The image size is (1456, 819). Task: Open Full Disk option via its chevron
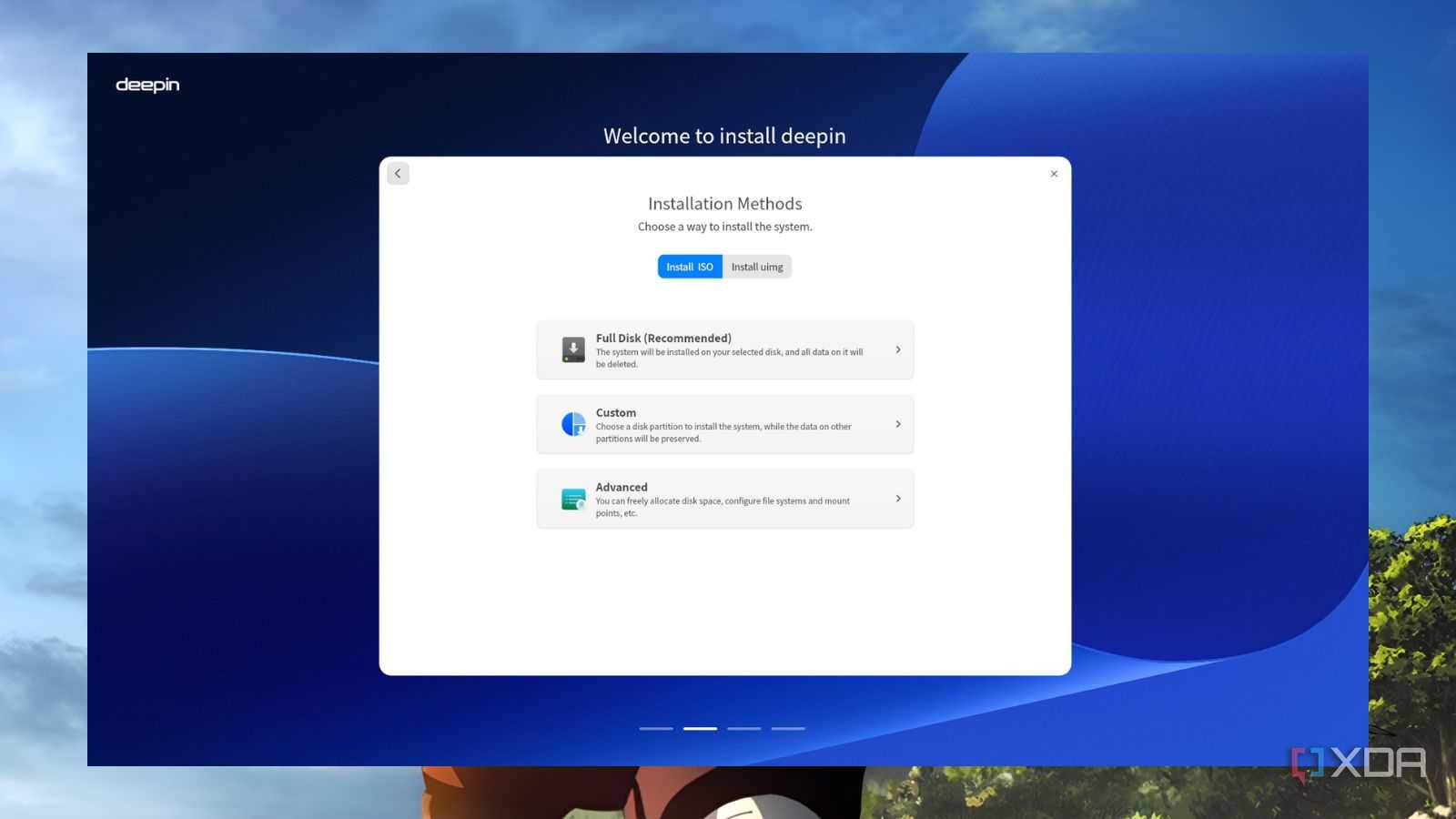pyautogui.click(x=898, y=349)
